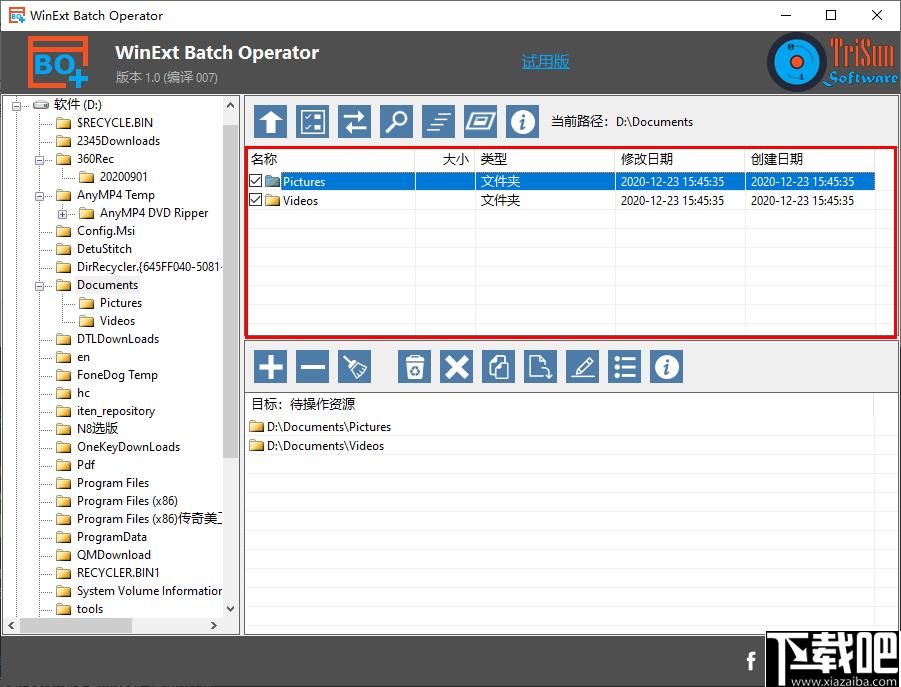
Task: Click the sort lines toolbar icon
Action: (438, 121)
